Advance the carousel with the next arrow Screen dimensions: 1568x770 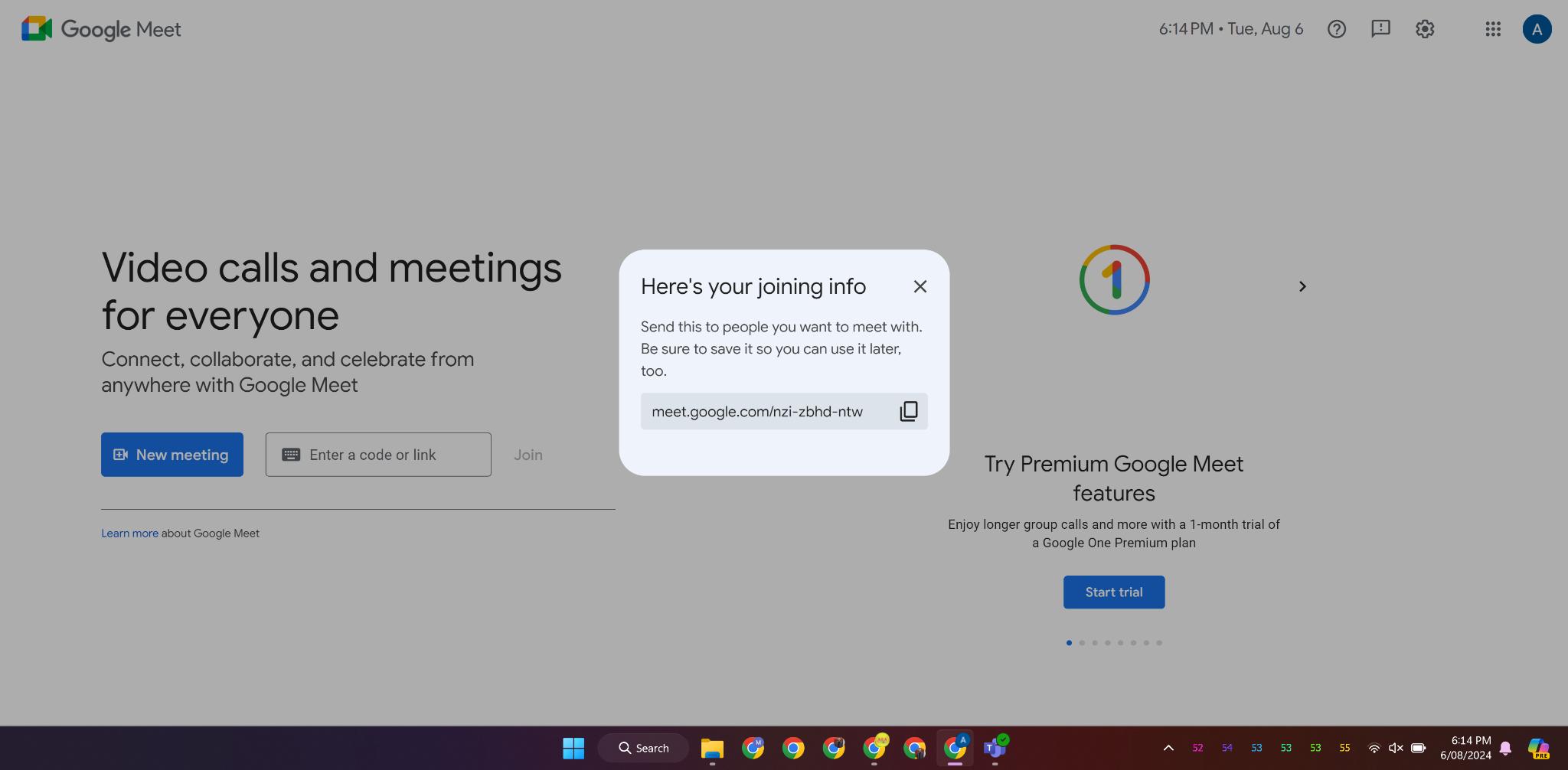pyautogui.click(x=1302, y=286)
